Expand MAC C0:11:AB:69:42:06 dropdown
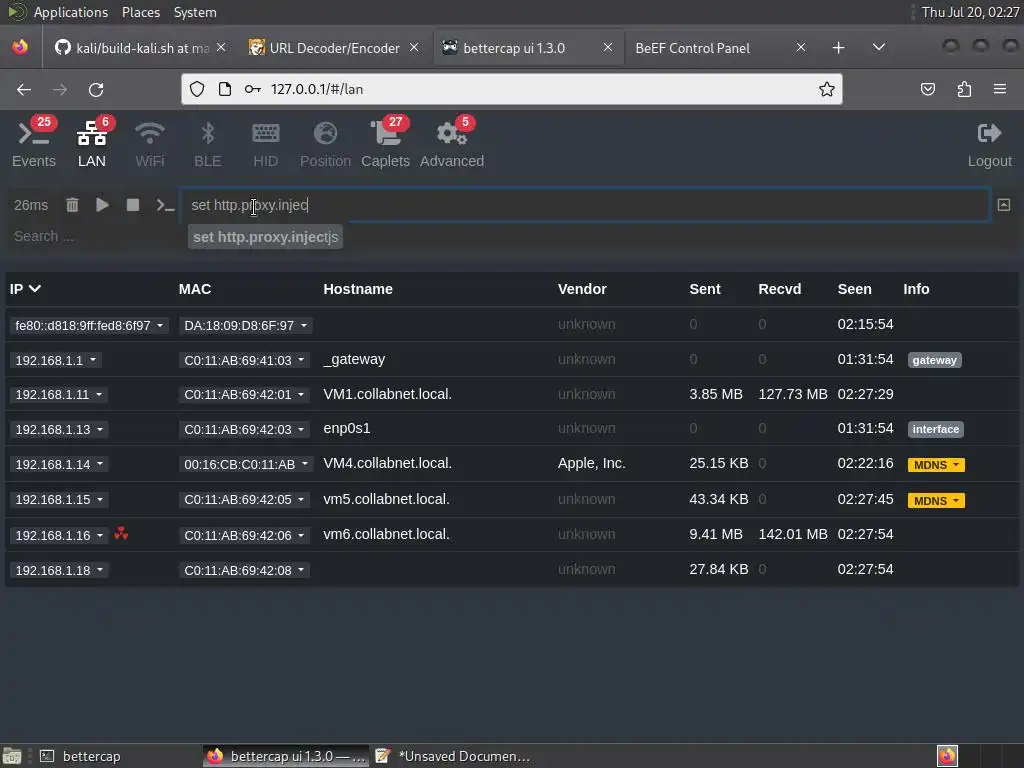The width and height of the screenshot is (1024, 768). pos(244,536)
